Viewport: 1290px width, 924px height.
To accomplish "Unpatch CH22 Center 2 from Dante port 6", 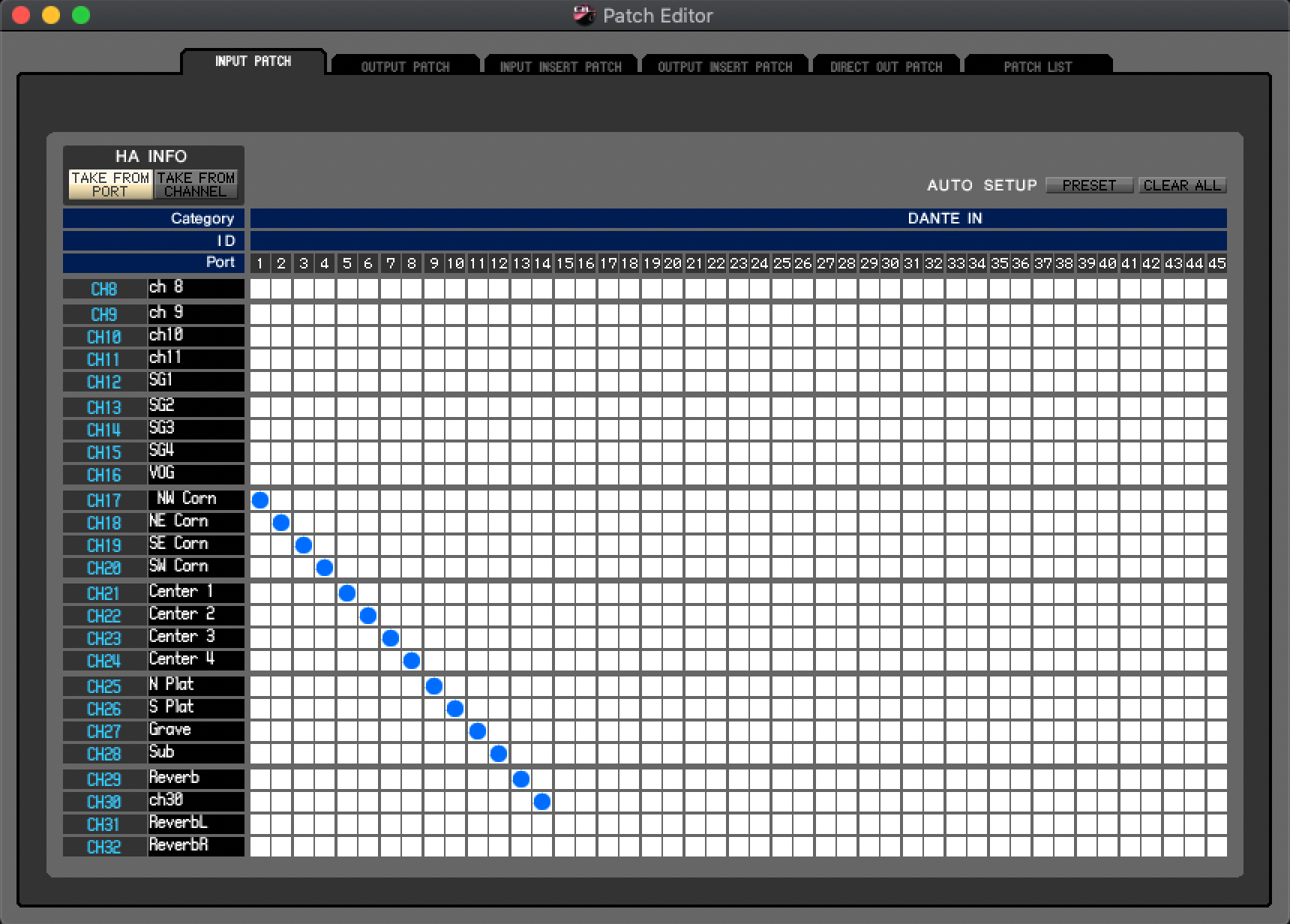I will tap(367, 616).
